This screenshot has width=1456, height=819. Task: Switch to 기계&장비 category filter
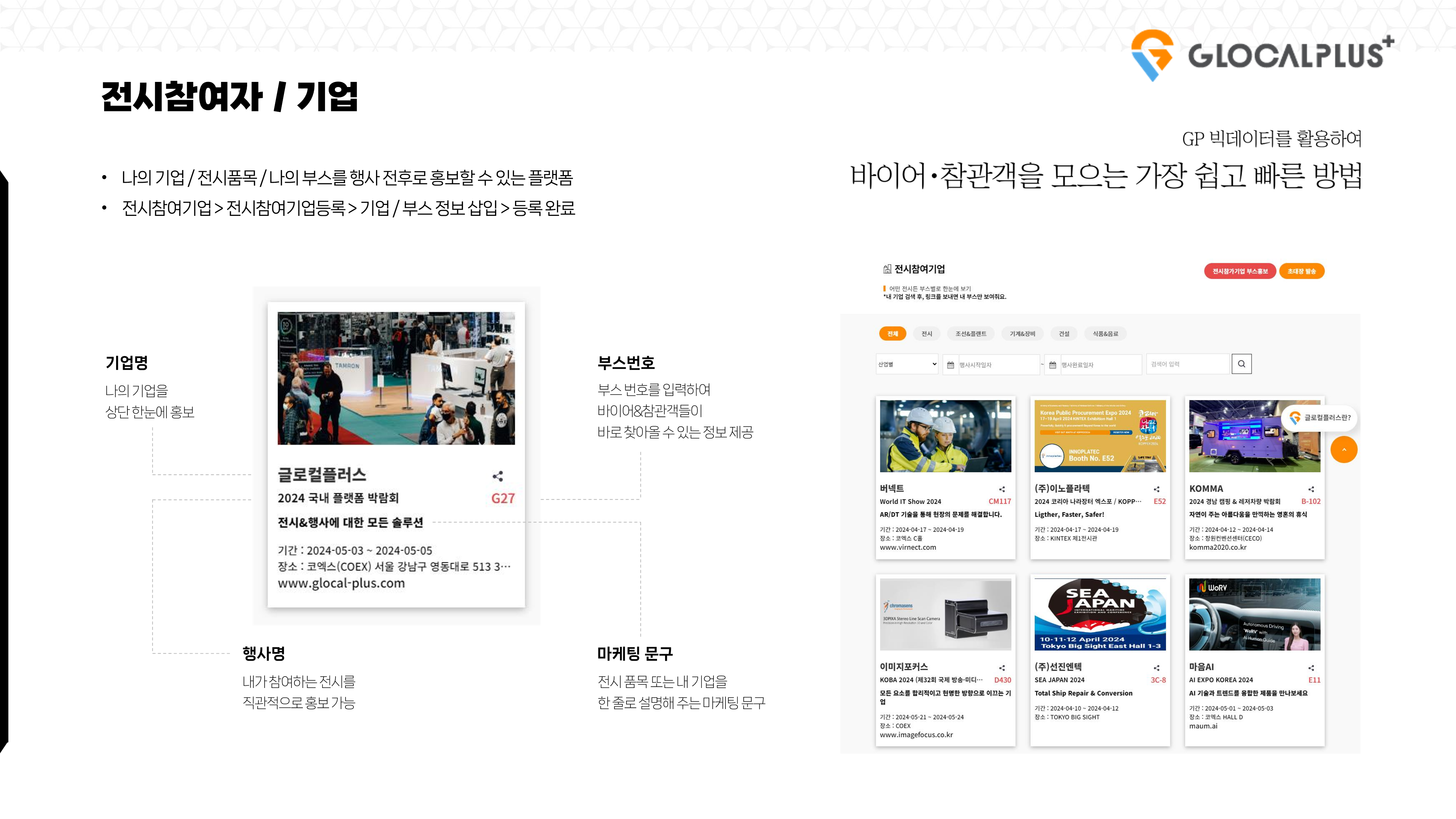1022,333
